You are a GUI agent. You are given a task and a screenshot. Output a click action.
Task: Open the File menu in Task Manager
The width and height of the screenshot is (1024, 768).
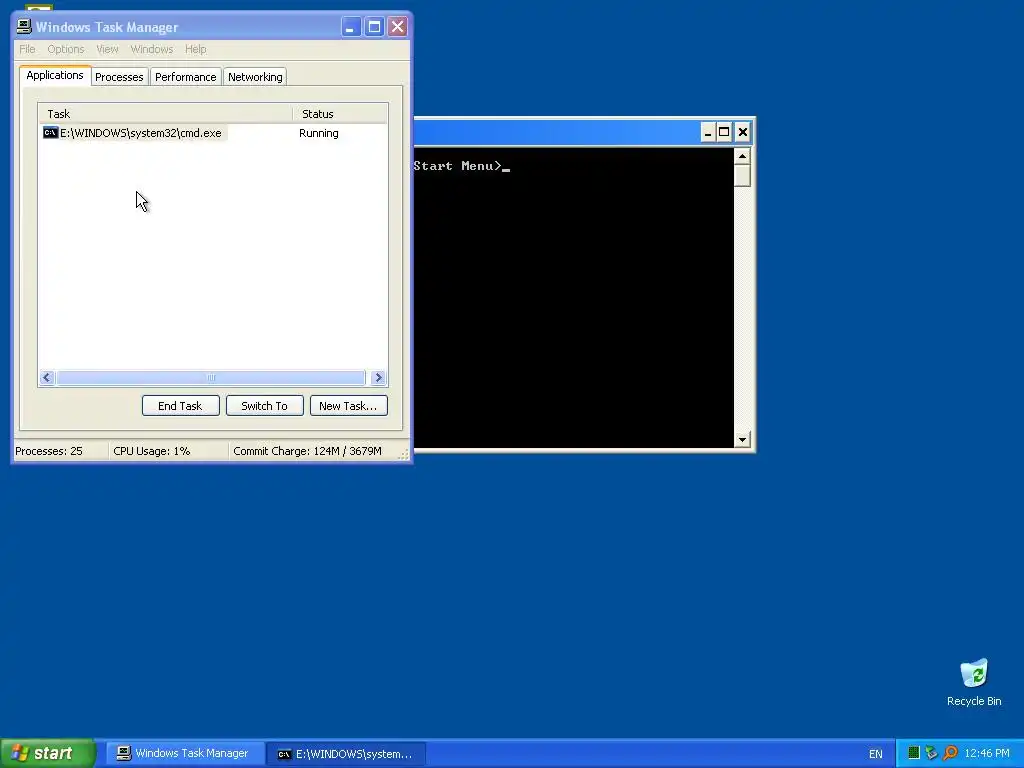click(27, 49)
